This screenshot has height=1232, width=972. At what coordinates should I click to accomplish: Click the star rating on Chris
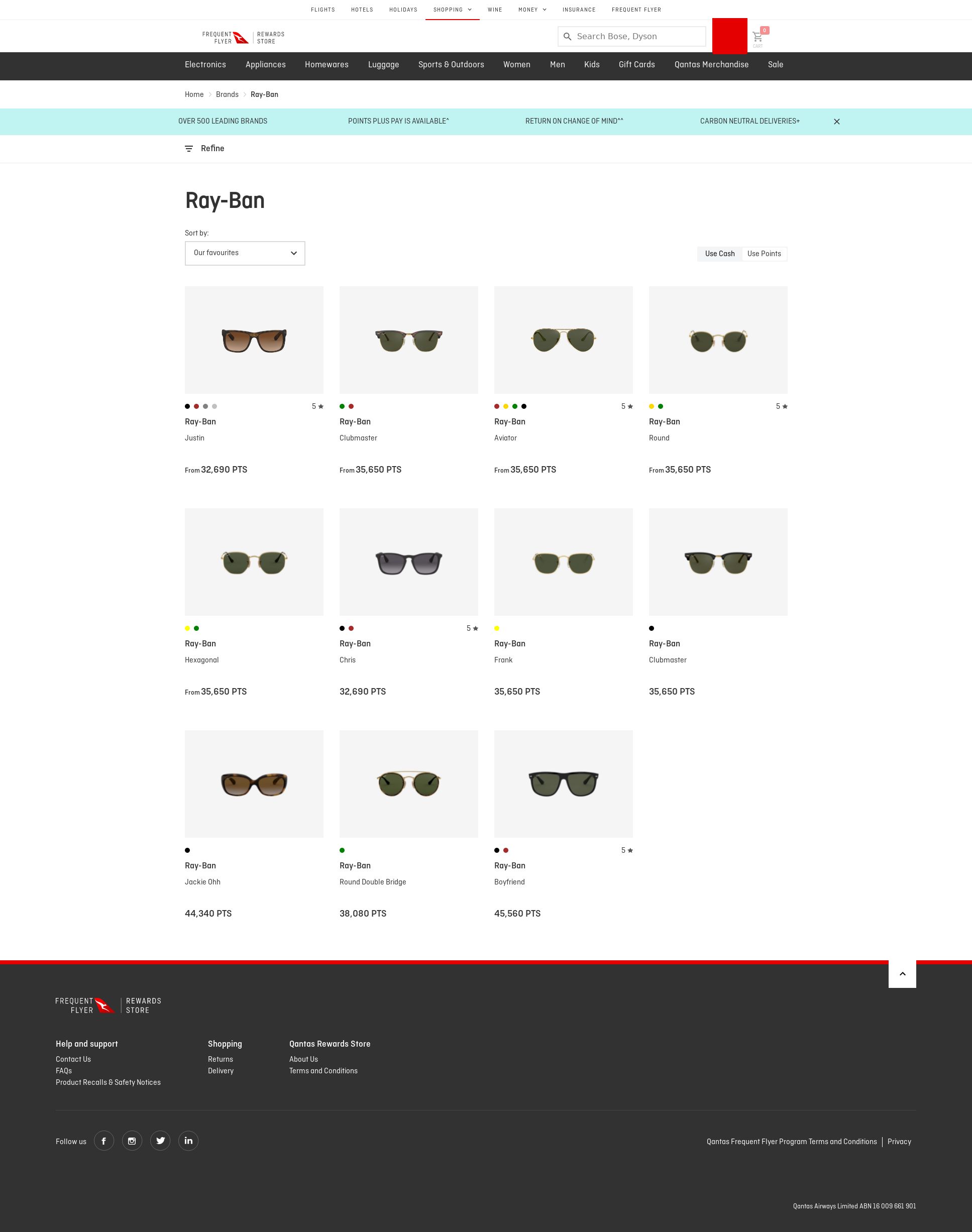(x=472, y=628)
